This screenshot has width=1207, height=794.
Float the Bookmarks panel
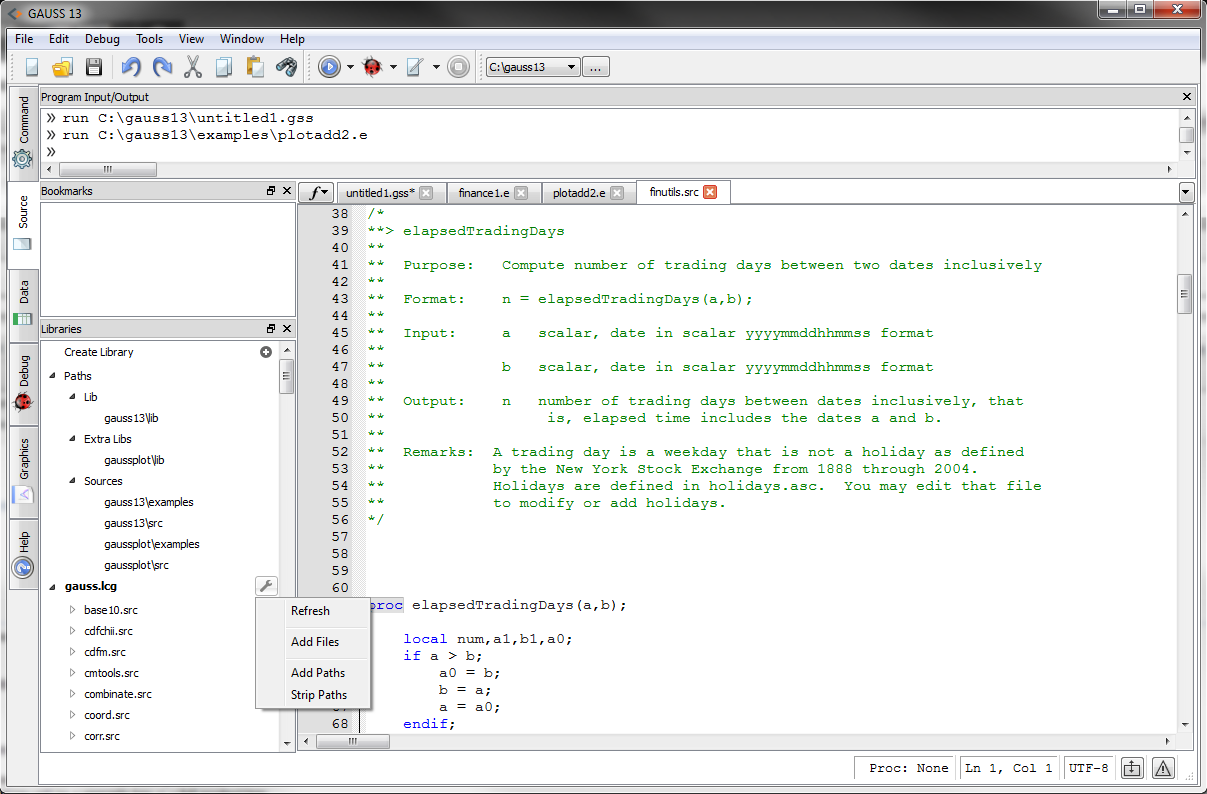point(270,190)
